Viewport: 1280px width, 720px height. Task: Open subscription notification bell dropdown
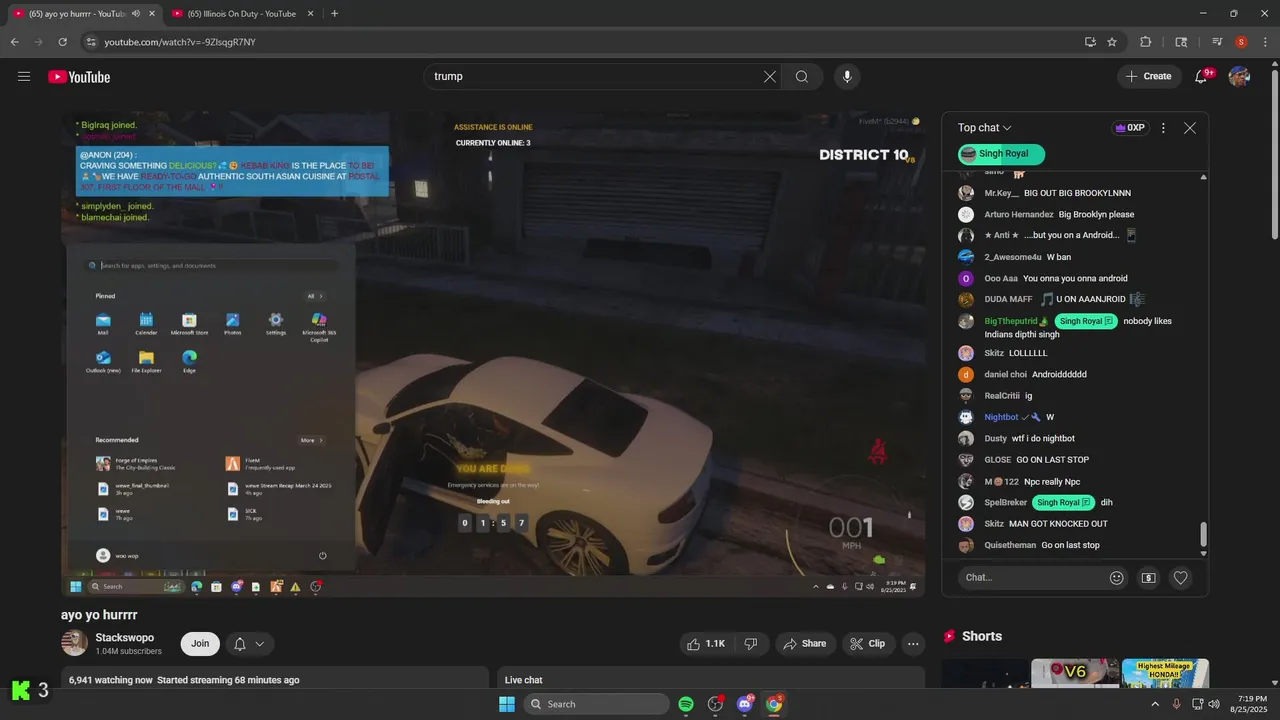coord(249,644)
